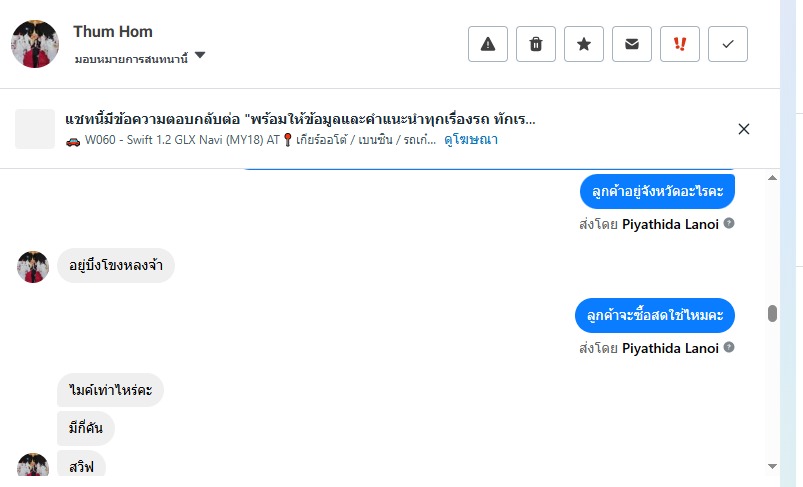Viewport: 803px width, 487px height.
Task: Click the ad thumbnail placeholder in banner
Action: click(35, 129)
